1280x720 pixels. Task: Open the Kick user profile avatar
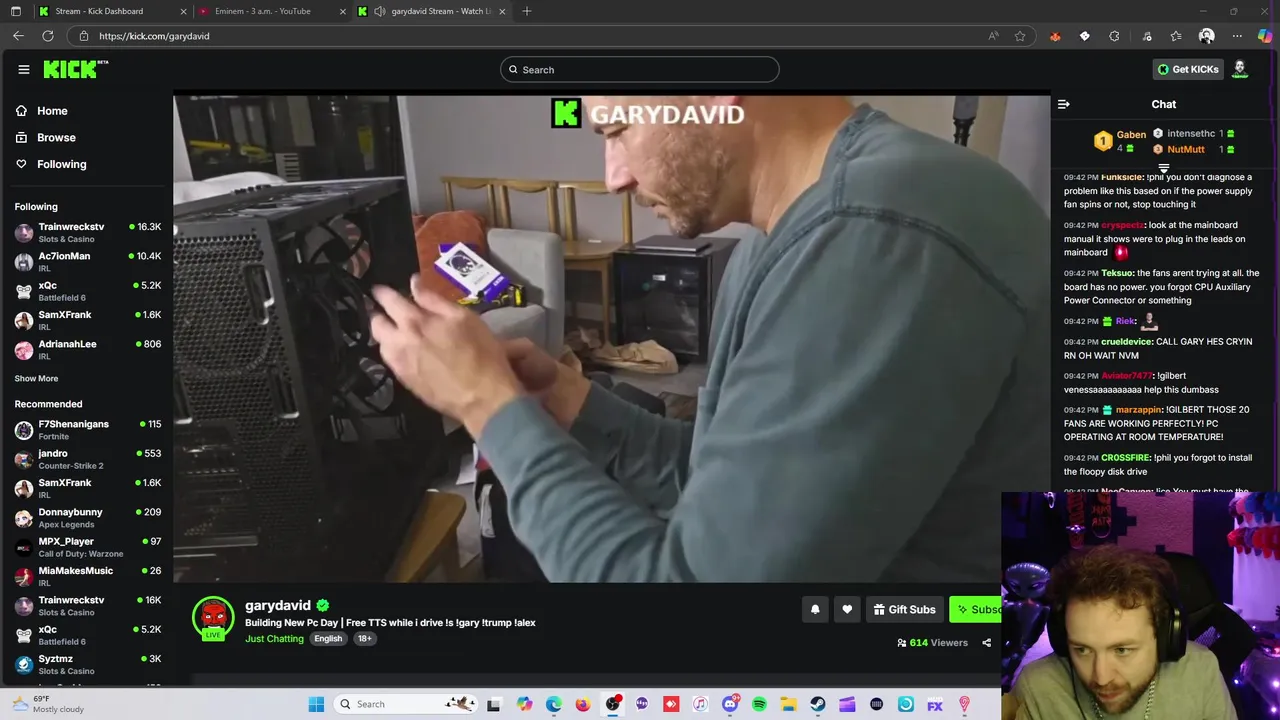coord(1240,69)
